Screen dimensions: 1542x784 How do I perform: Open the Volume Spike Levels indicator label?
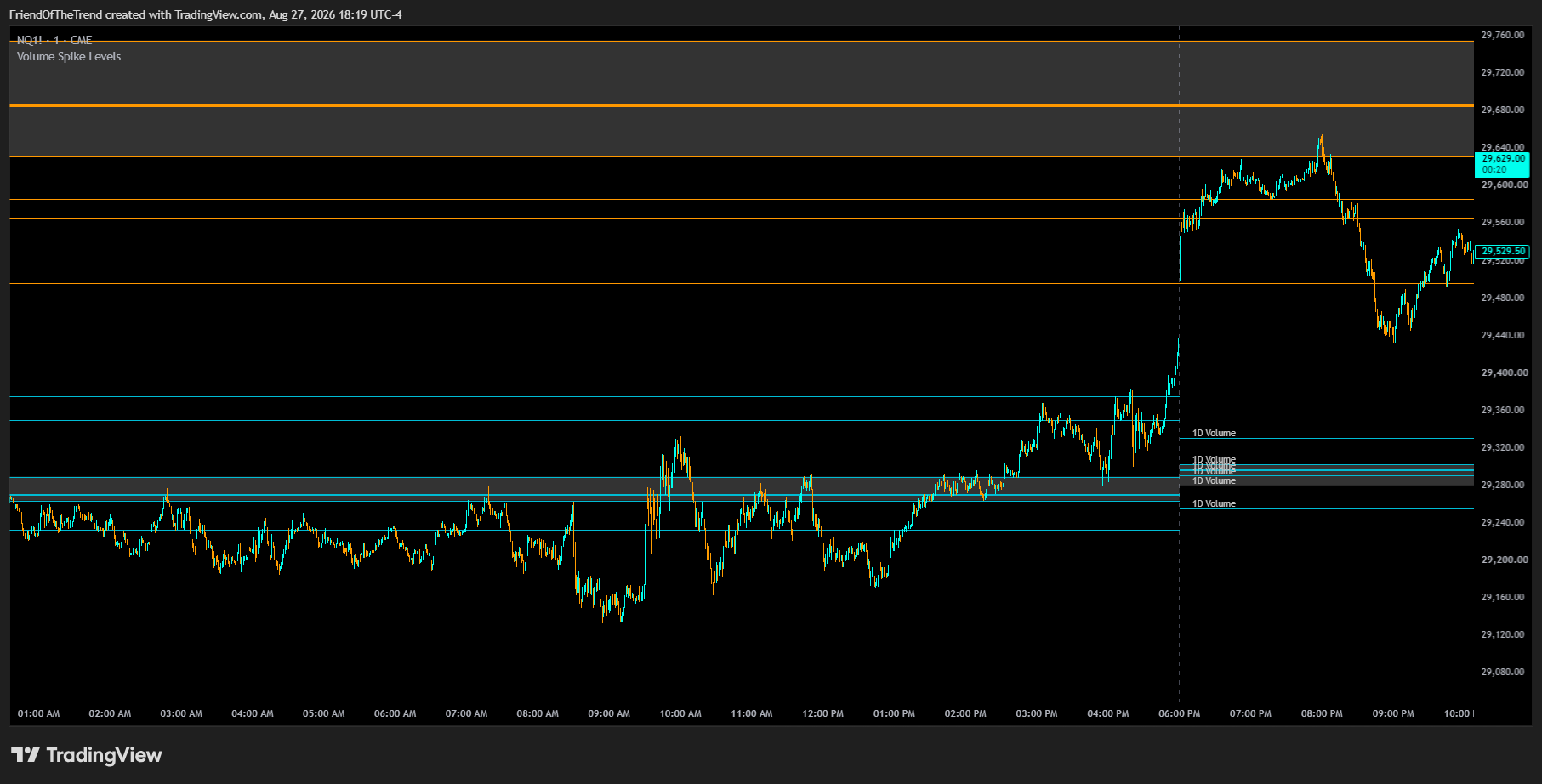[x=69, y=56]
